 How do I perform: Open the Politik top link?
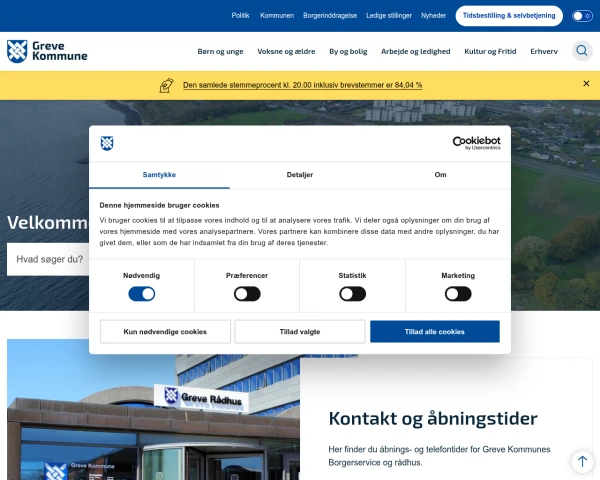pyautogui.click(x=240, y=16)
